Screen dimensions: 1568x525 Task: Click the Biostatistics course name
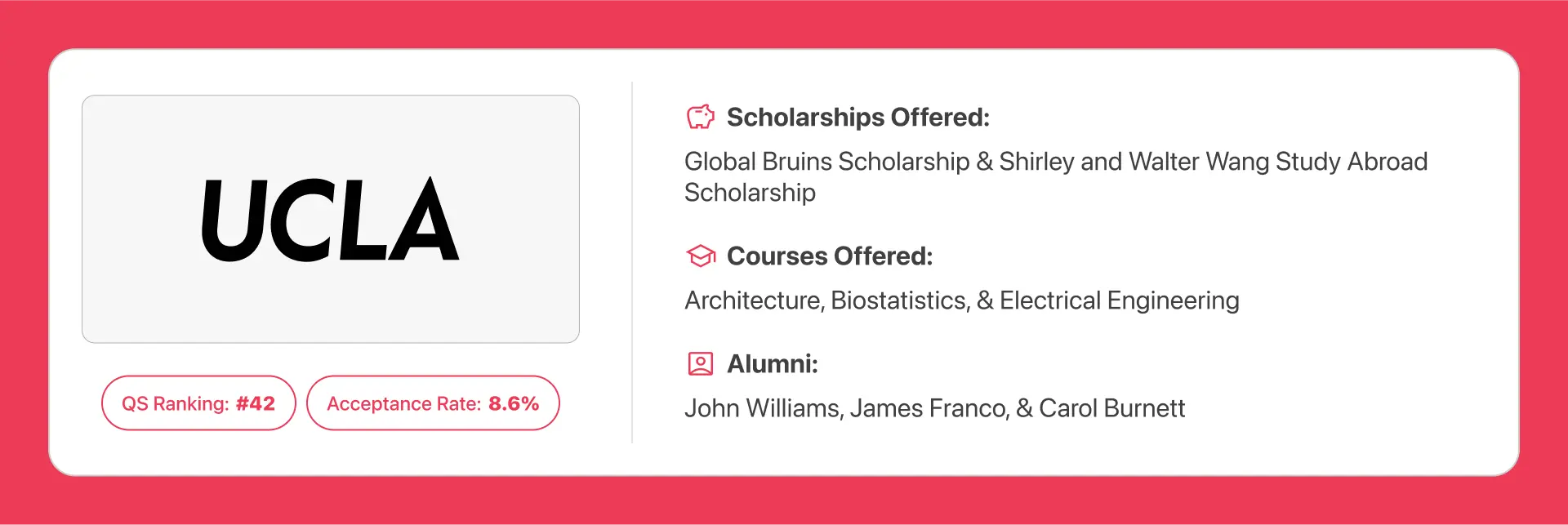click(x=898, y=300)
